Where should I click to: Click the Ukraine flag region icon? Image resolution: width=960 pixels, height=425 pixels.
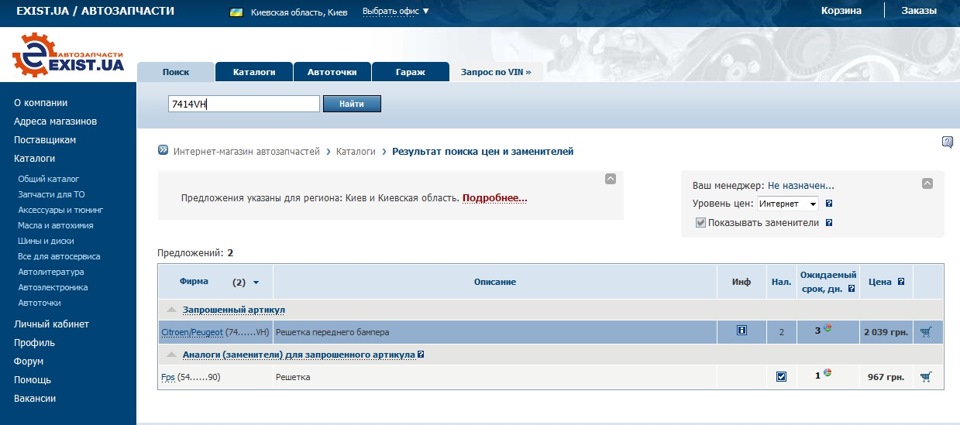coord(236,12)
